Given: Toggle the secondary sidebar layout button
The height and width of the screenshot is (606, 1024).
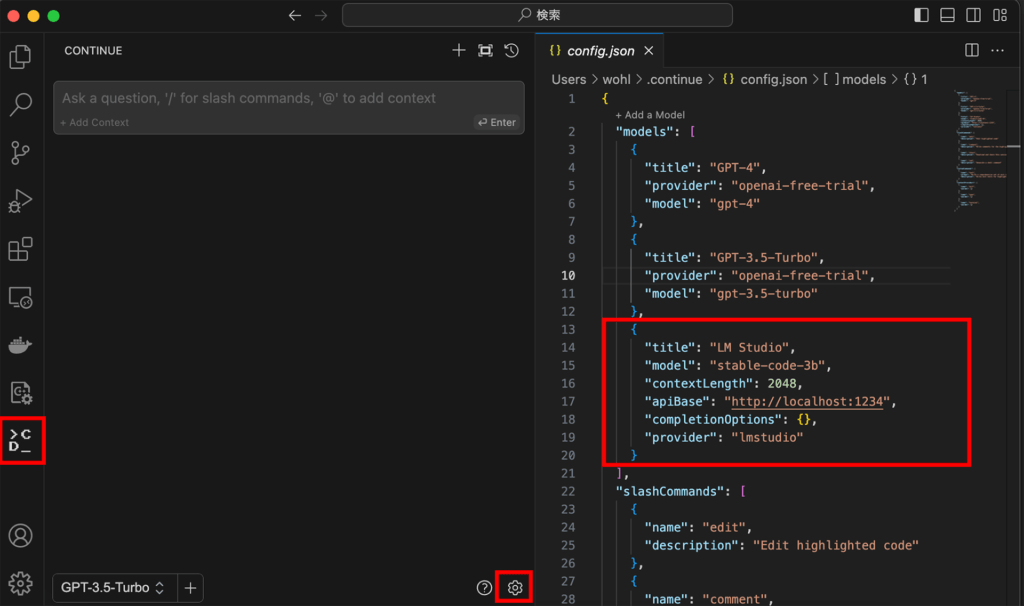Looking at the screenshot, I should (x=973, y=15).
